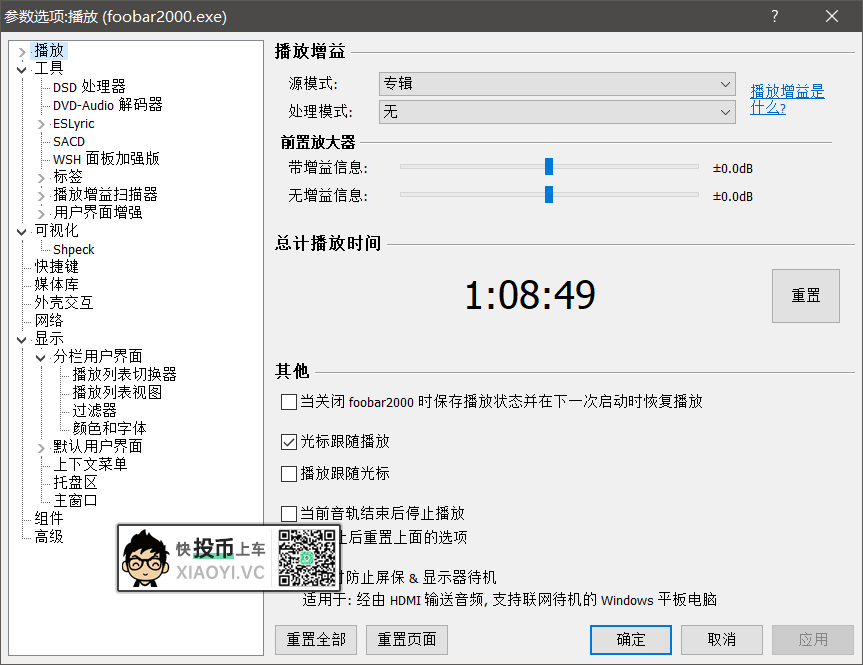Open the 播放列表切换器 page
This screenshot has height=665, width=863.
click(x=124, y=374)
